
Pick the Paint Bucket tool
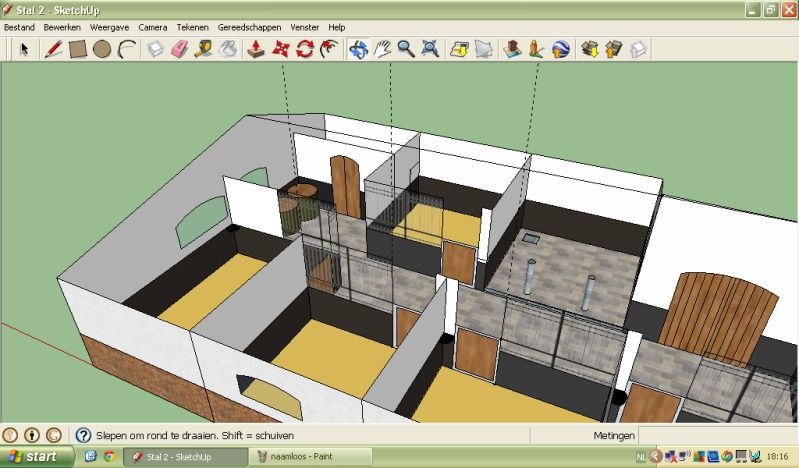click(229, 48)
